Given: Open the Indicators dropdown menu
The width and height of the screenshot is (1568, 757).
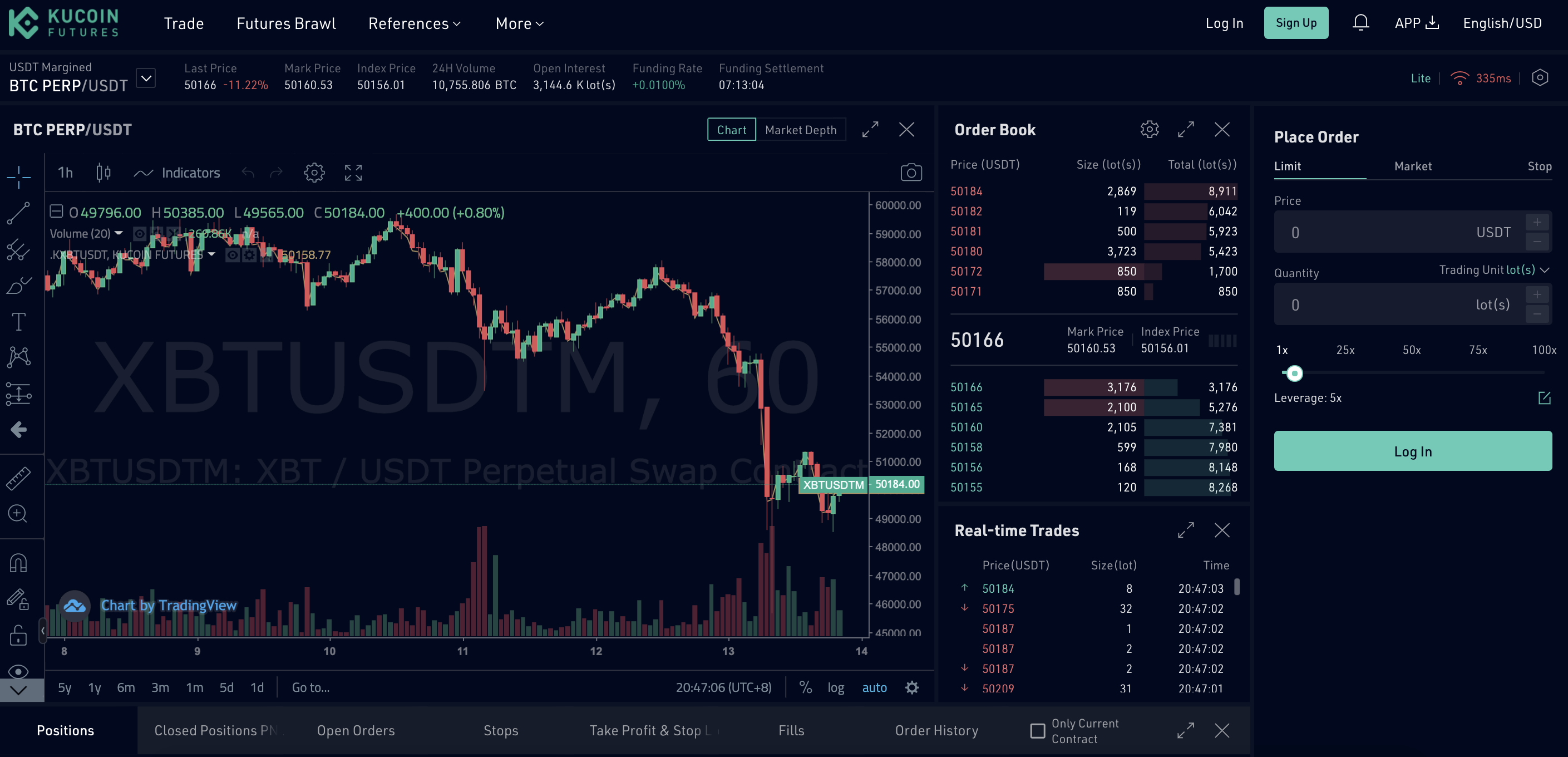Looking at the screenshot, I should [190, 172].
